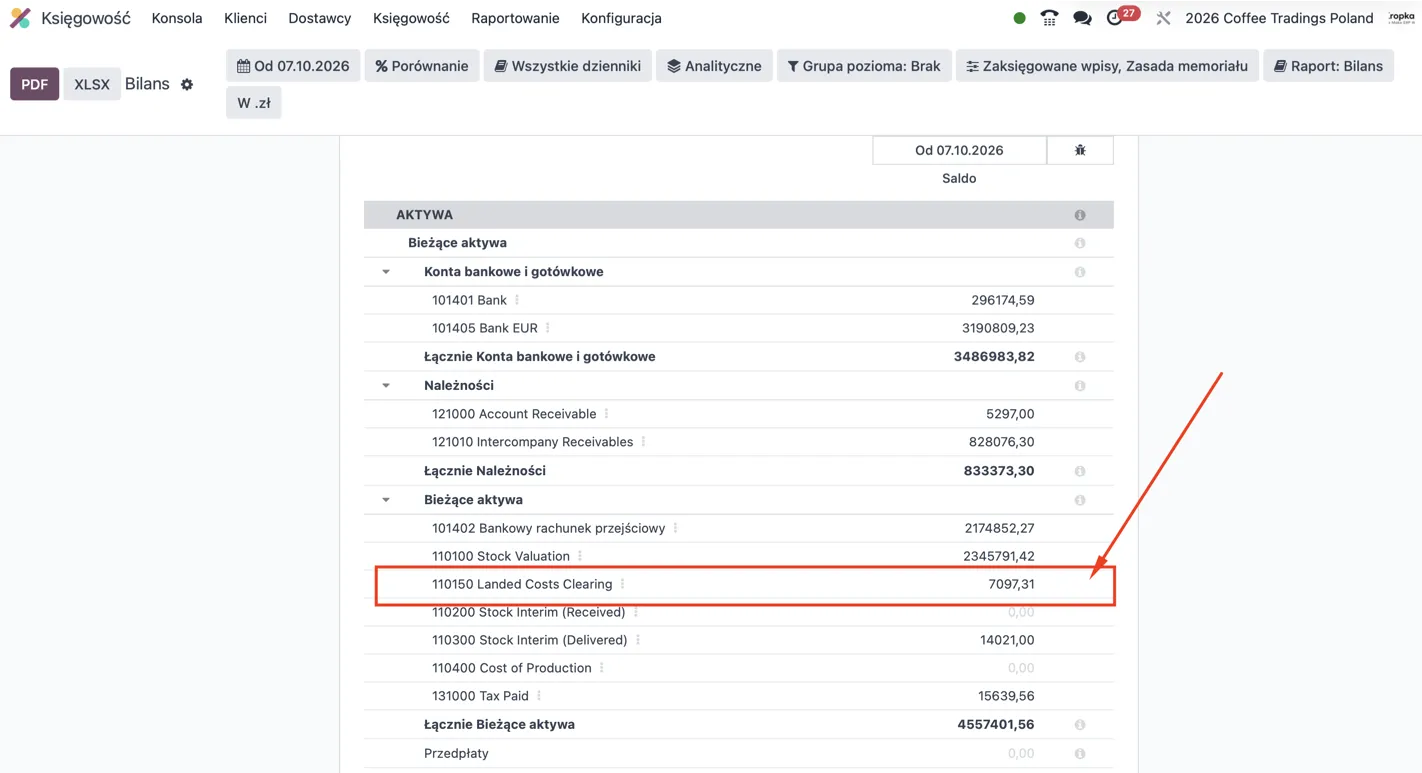This screenshot has height=773, width=1422.
Task: Show info for Łącznie Należności row
Action: (1080, 471)
